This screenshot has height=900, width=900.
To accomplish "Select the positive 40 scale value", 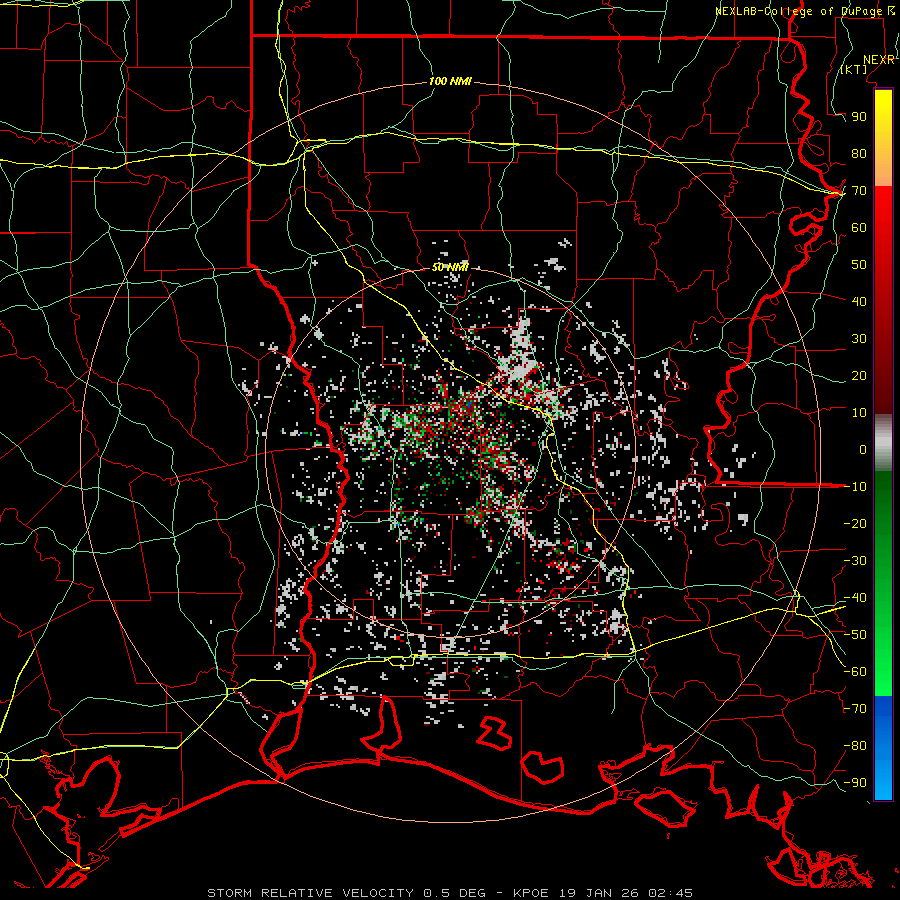I will click(x=859, y=301).
